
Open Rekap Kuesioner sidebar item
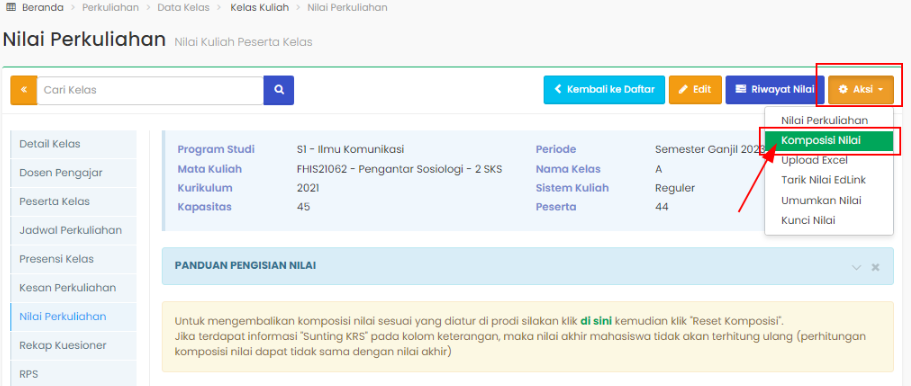click(x=73, y=345)
